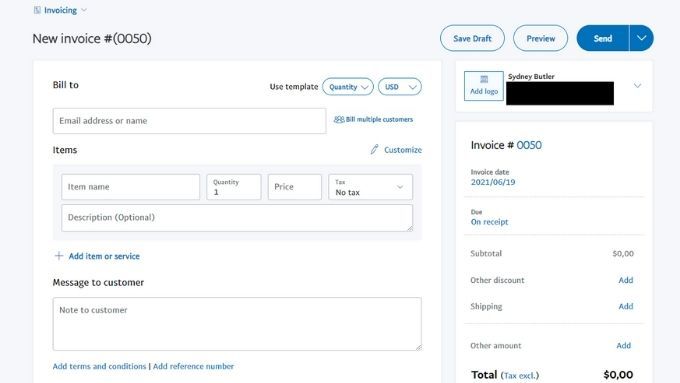Click Add terms and conditions link
680x383 pixels.
tap(99, 366)
